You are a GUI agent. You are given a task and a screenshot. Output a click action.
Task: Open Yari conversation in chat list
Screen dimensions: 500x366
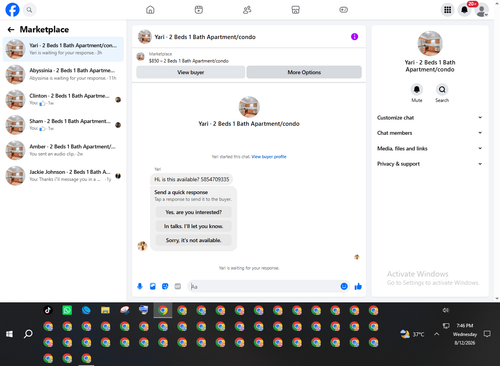tap(63, 49)
